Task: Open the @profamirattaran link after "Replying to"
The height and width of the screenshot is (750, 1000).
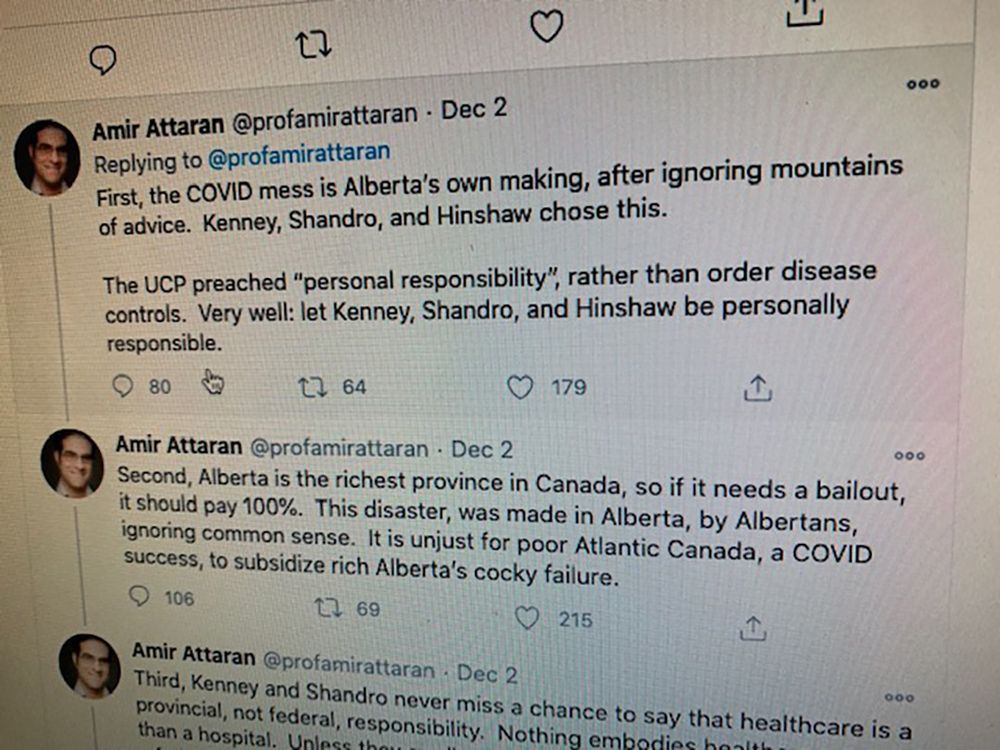Action: click(x=298, y=154)
